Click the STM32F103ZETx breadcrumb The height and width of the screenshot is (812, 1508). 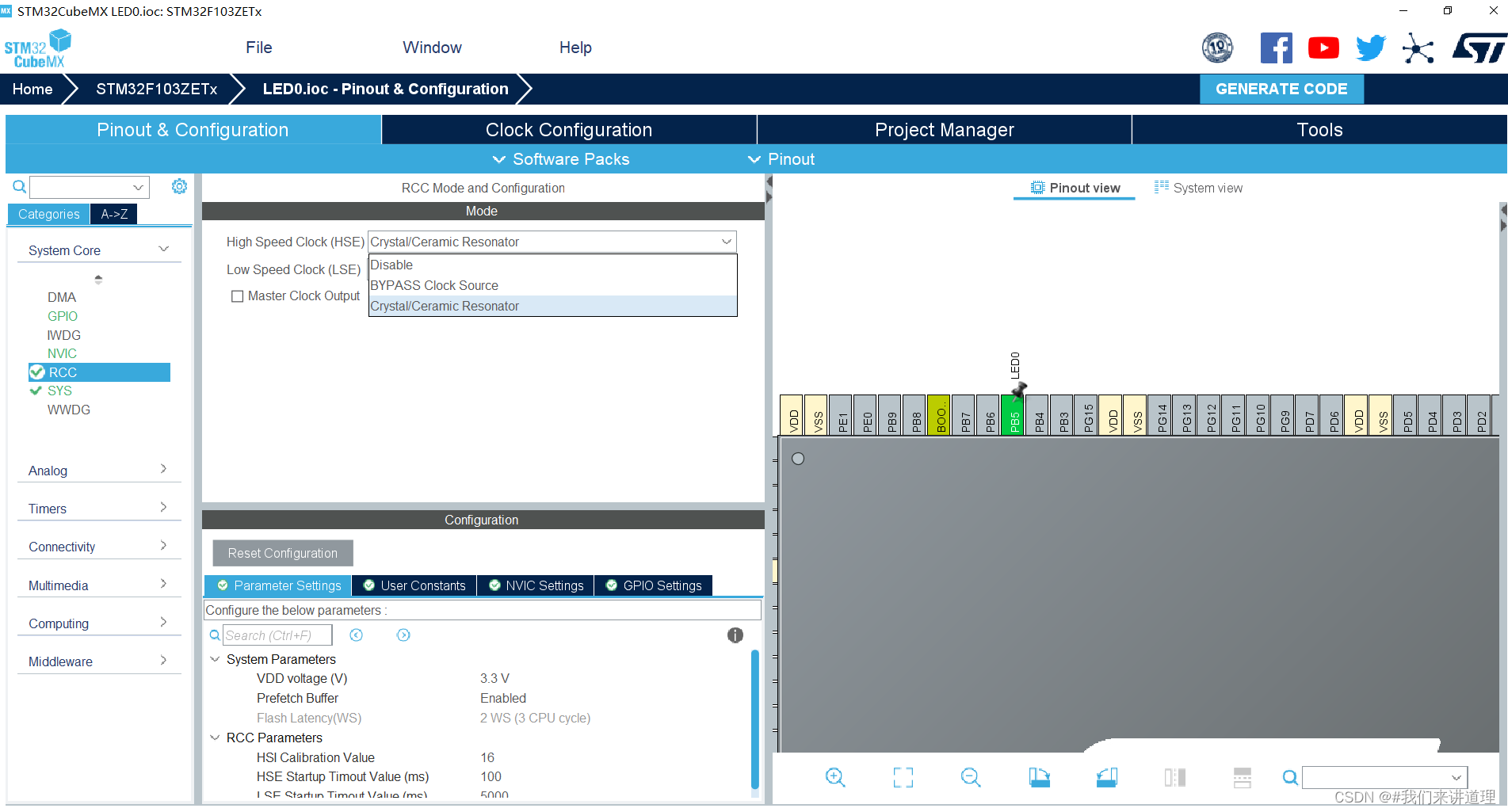157,89
